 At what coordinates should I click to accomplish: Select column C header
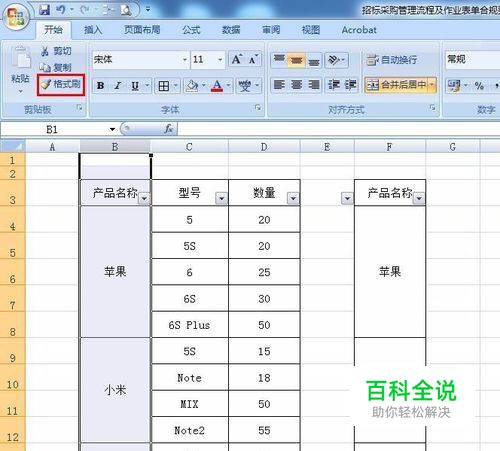[x=189, y=147]
